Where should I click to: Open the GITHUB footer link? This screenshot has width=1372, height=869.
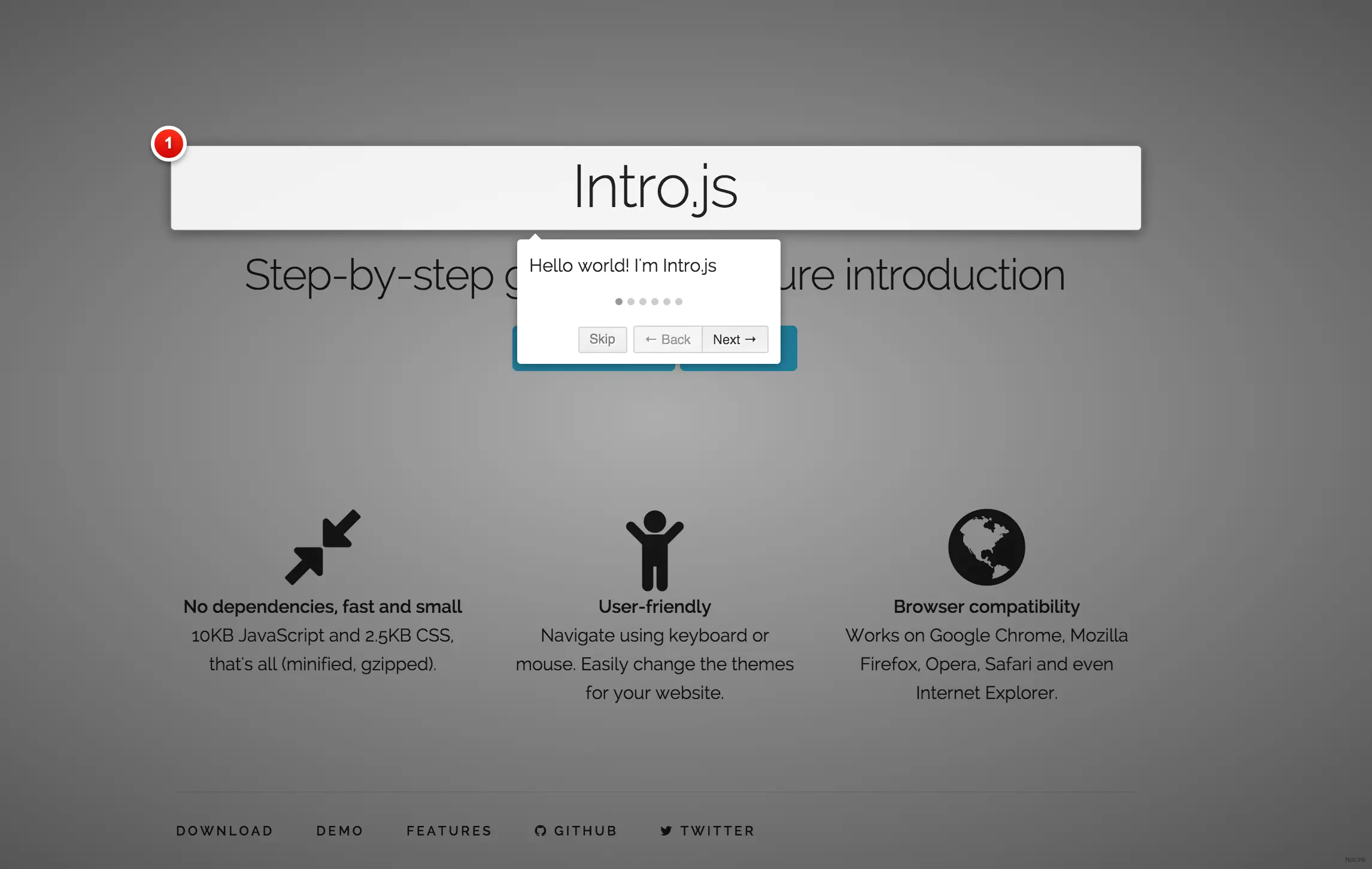[576, 831]
